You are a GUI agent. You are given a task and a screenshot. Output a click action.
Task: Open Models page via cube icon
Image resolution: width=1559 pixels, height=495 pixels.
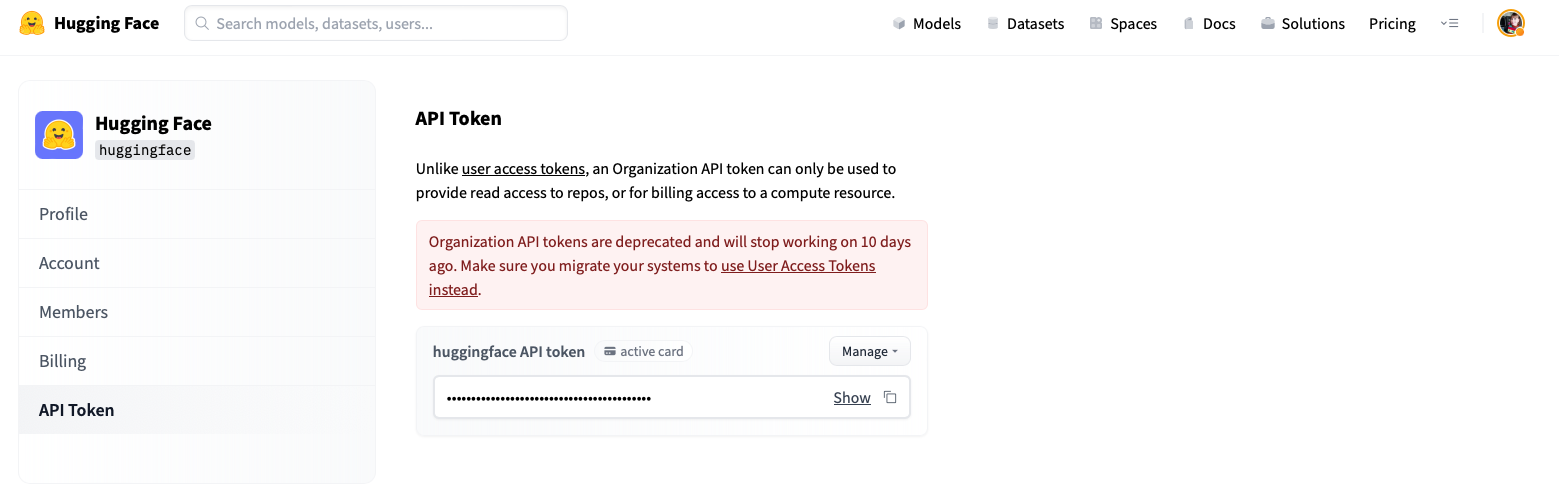point(899,24)
